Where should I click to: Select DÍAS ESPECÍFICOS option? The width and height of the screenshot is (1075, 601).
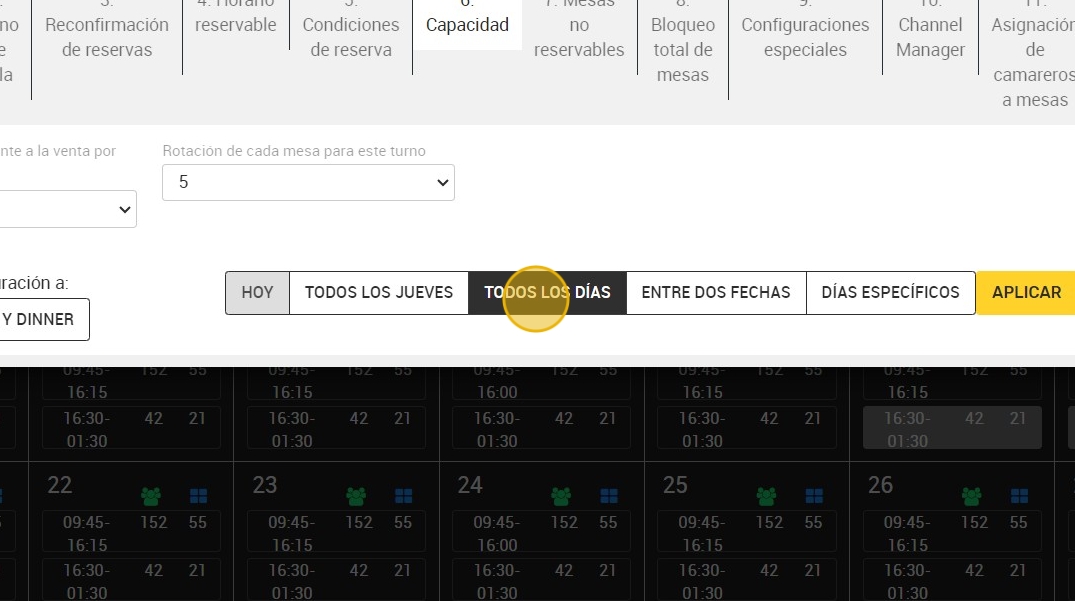tap(891, 293)
